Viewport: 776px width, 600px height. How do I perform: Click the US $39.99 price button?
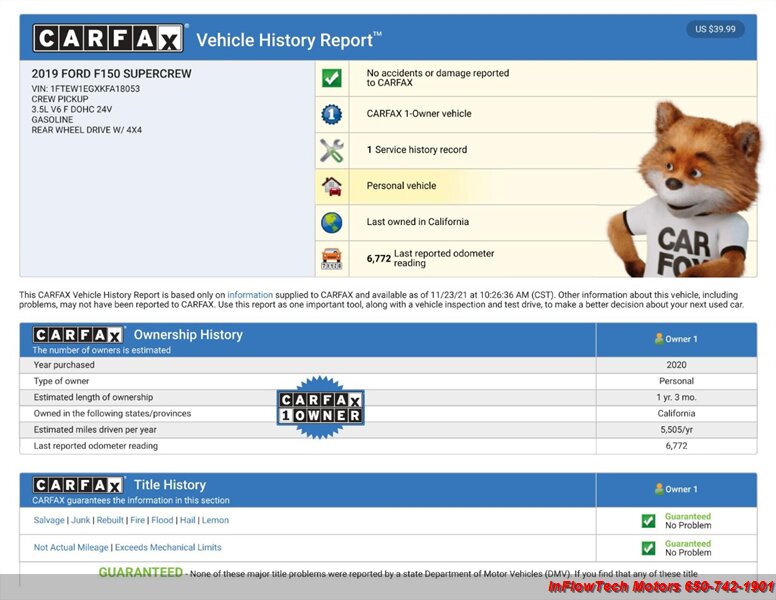(715, 29)
